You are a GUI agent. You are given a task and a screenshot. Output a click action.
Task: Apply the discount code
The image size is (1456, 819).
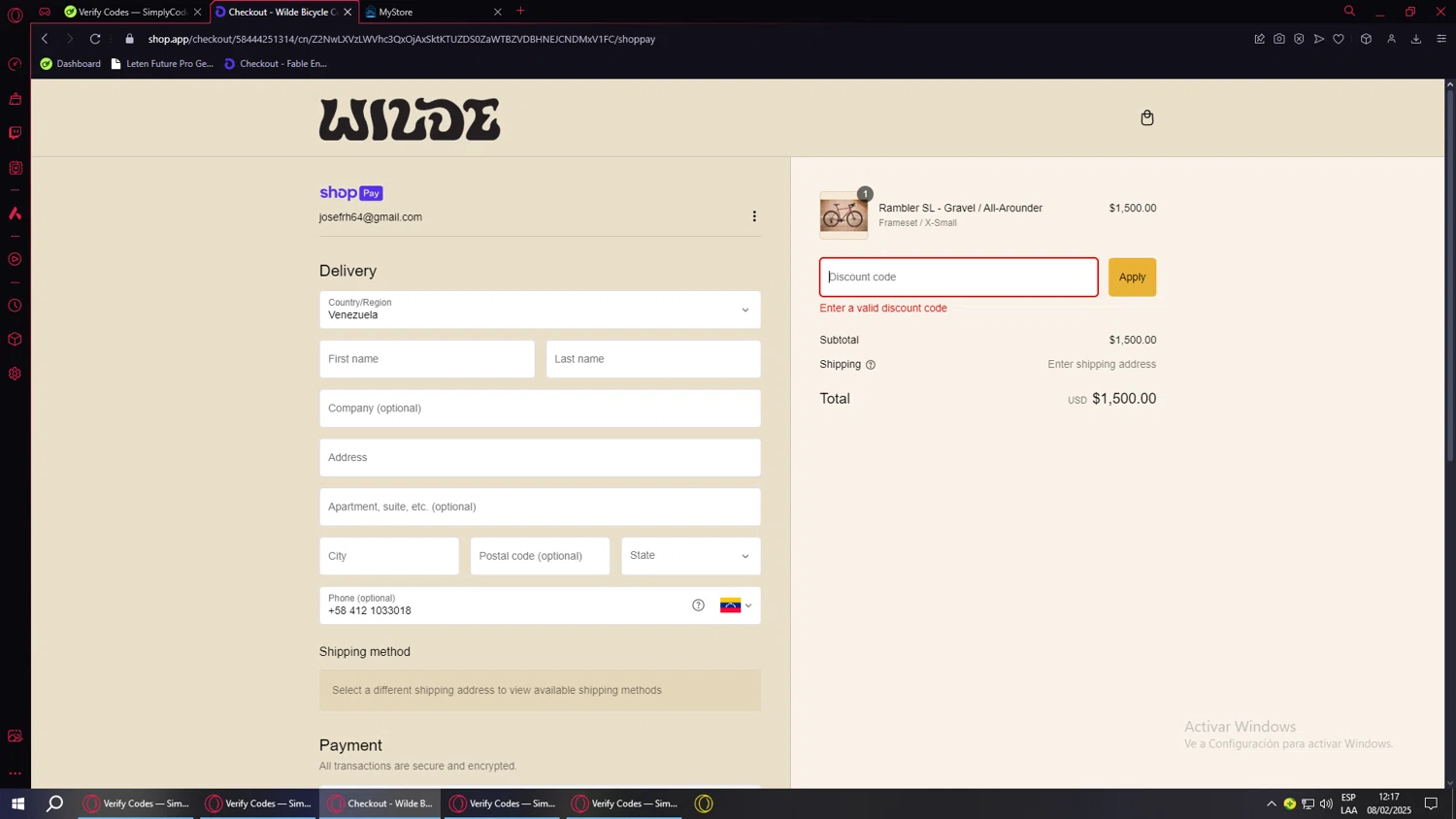pyautogui.click(x=1132, y=278)
